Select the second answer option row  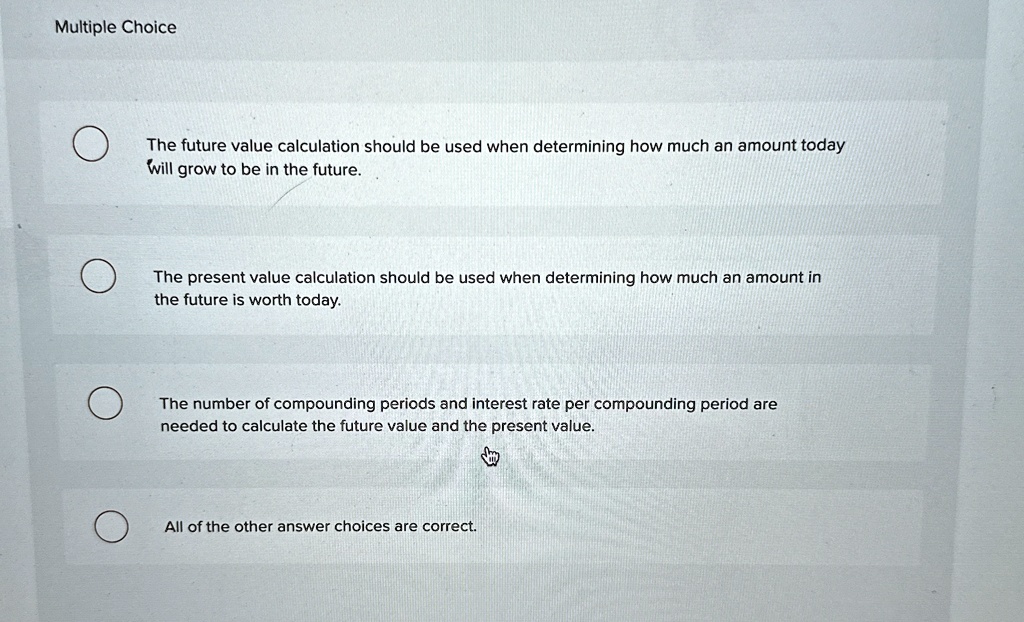point(490,285)
